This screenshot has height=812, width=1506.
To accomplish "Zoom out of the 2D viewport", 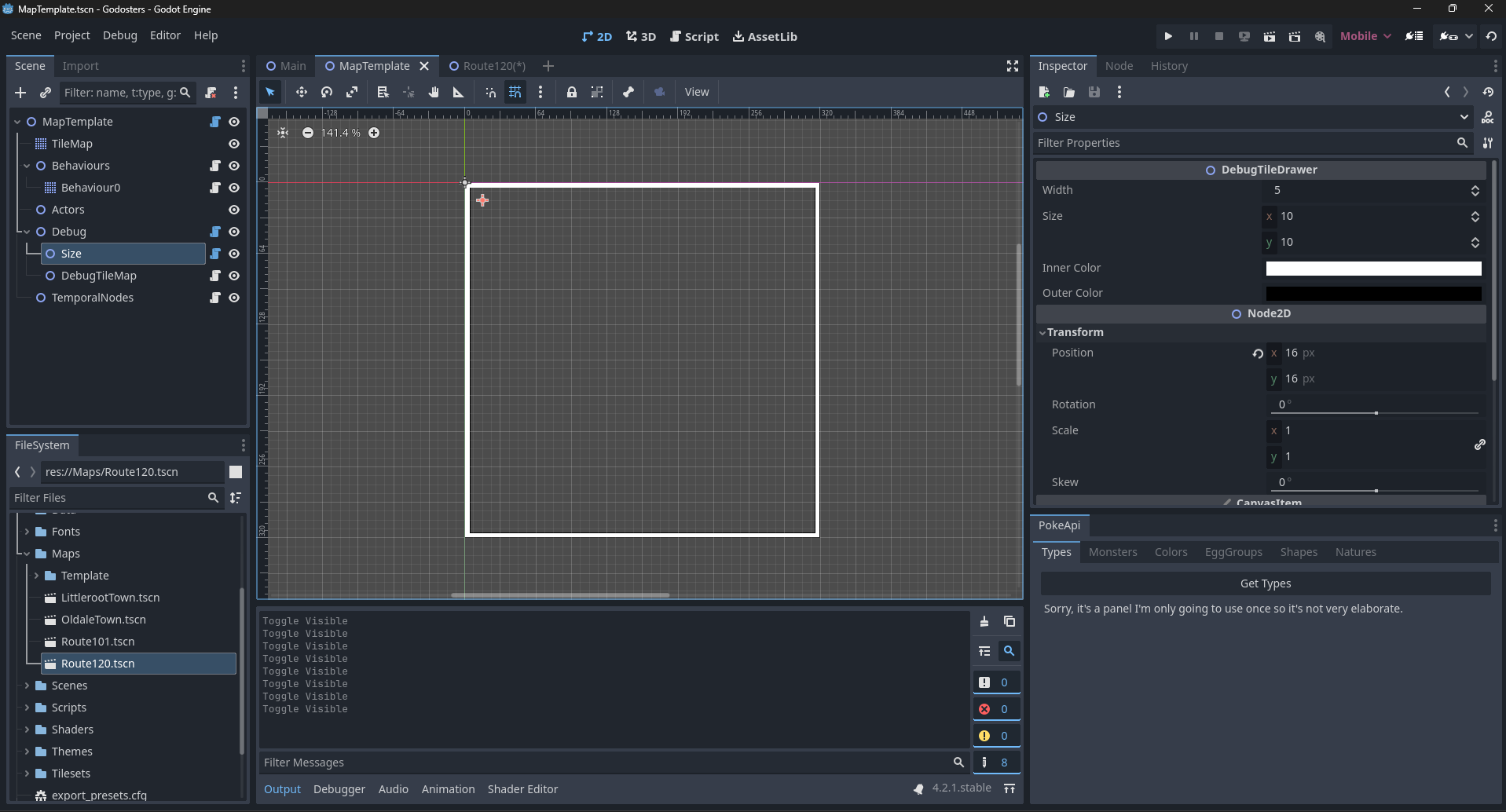I will [308, 133].
